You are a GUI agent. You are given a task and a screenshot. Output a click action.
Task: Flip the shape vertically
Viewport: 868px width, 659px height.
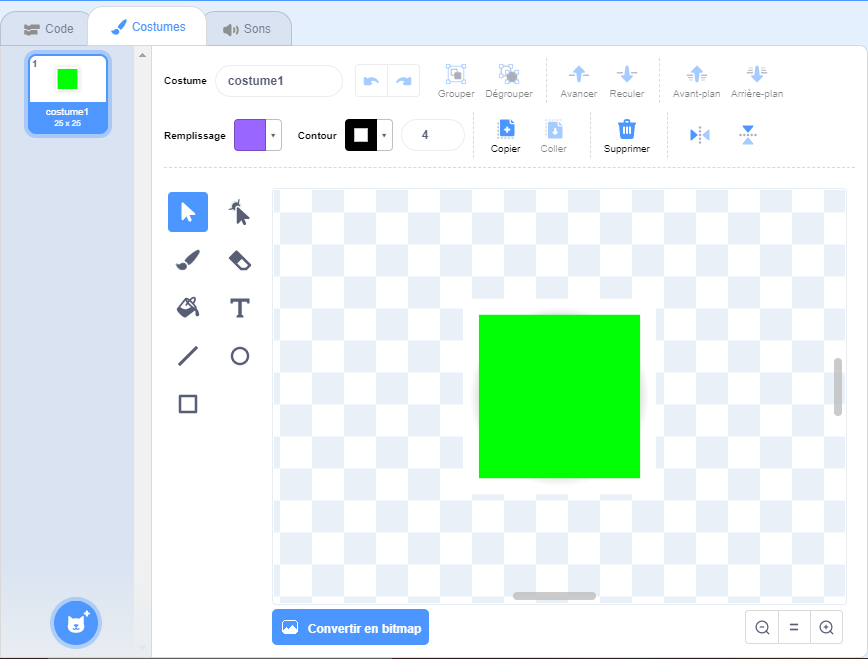(748, 135)
